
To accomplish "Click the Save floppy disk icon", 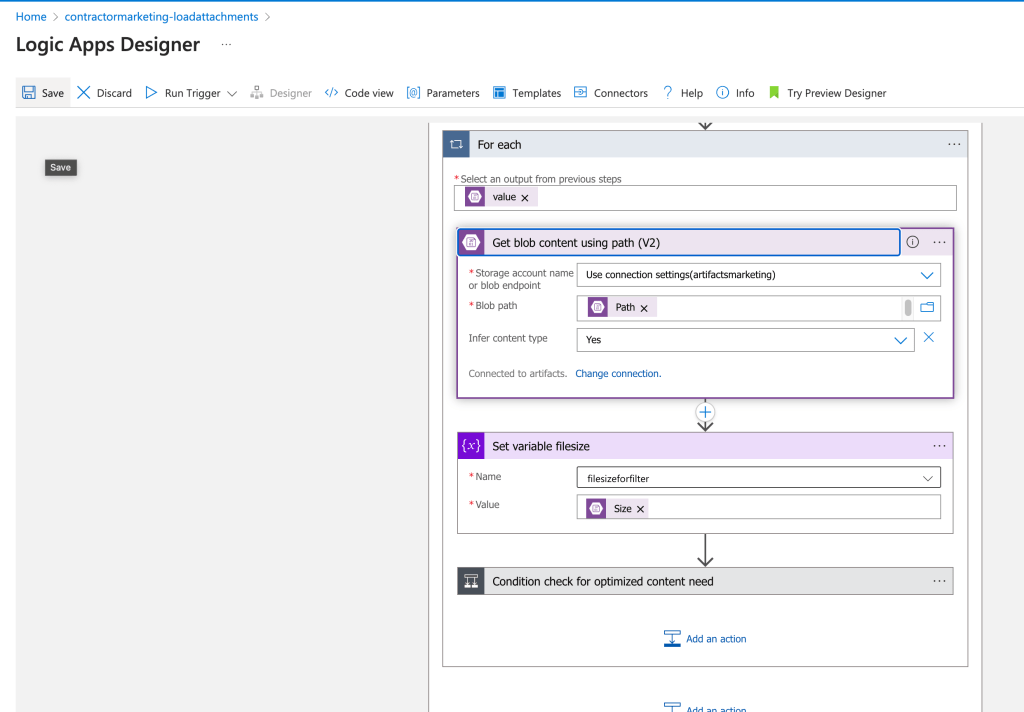I will (x=29, y=93).
